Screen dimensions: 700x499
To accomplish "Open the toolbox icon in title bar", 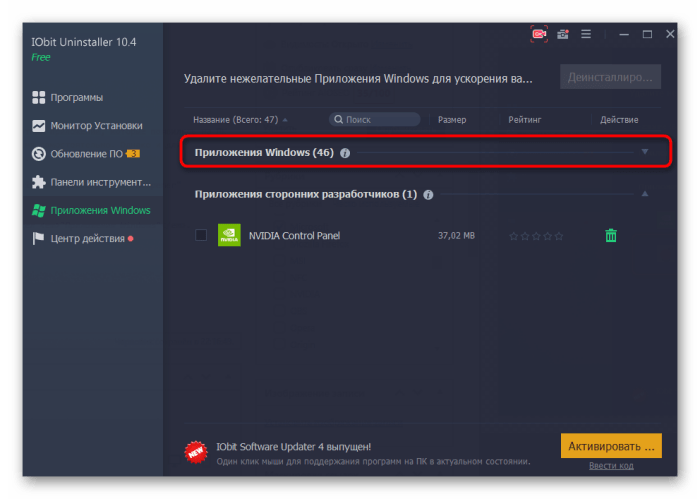I will pos(562,34).
